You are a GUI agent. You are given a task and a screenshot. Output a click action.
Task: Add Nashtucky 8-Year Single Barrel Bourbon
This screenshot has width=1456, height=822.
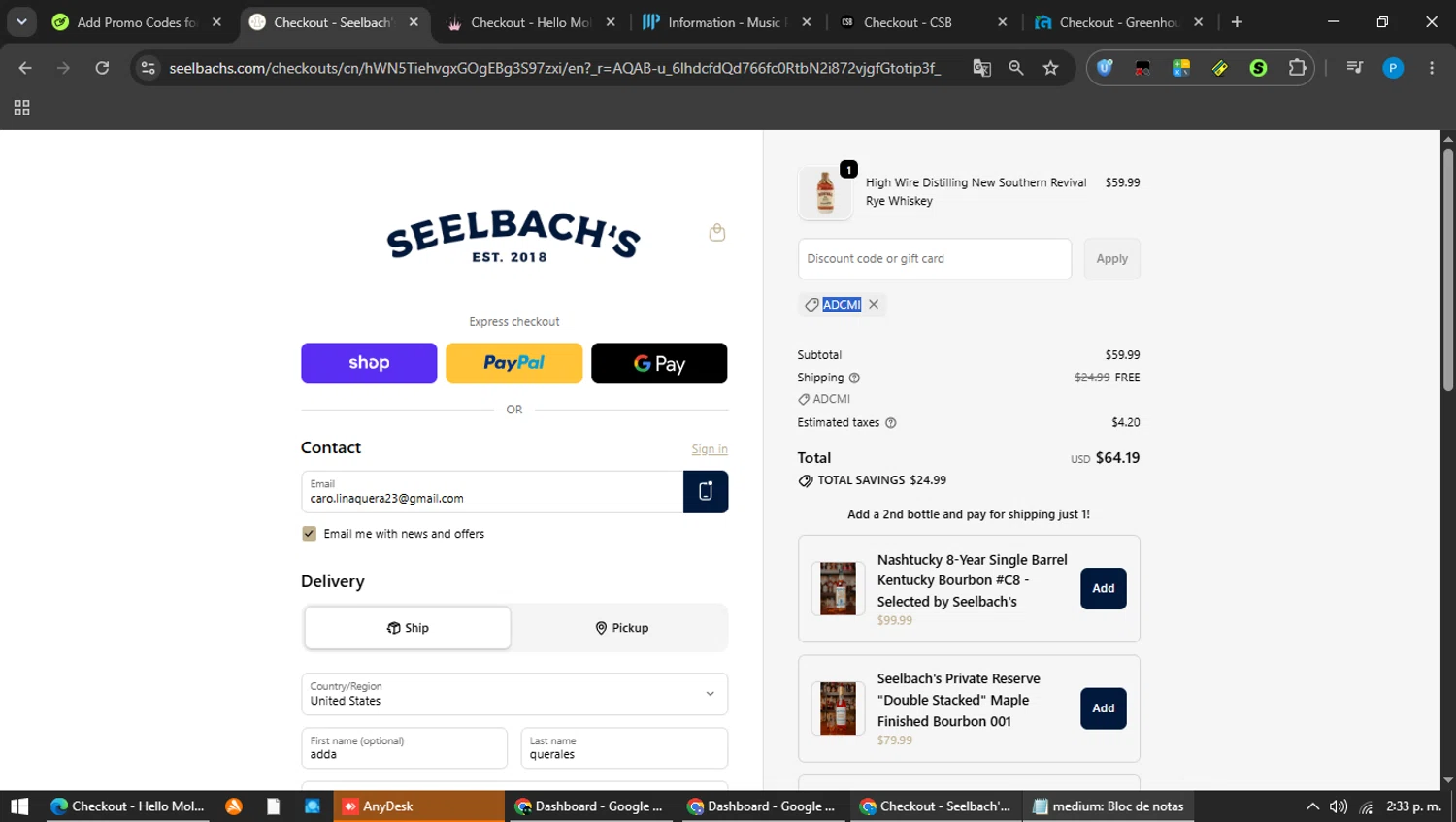coord(1104,588)
